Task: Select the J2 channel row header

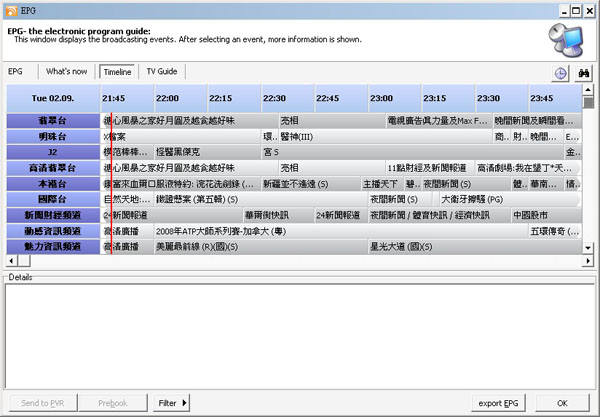Action: (52, 152)
